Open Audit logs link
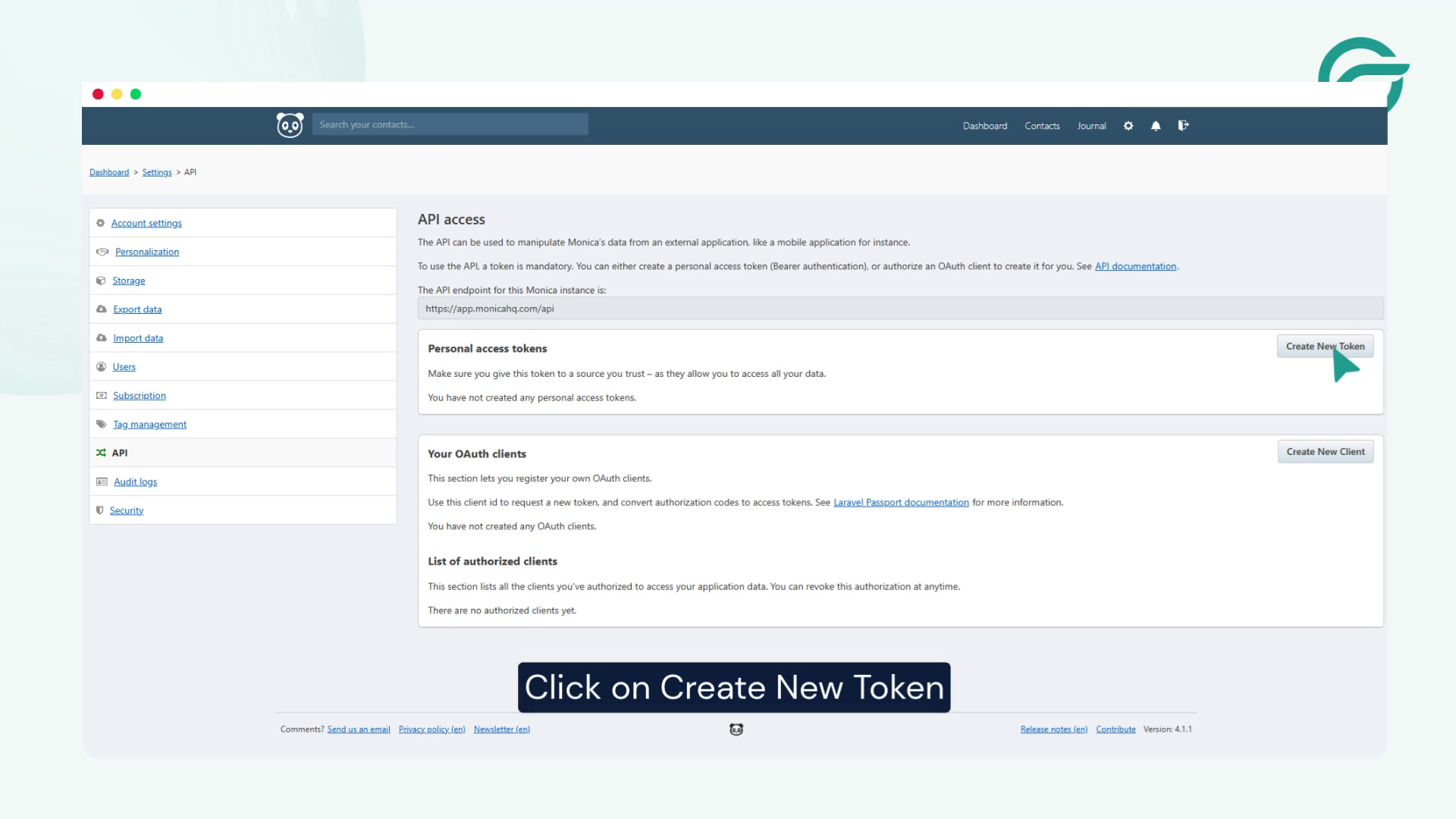This screenshot has height=819, width=1456. click(x=136, y=482)
